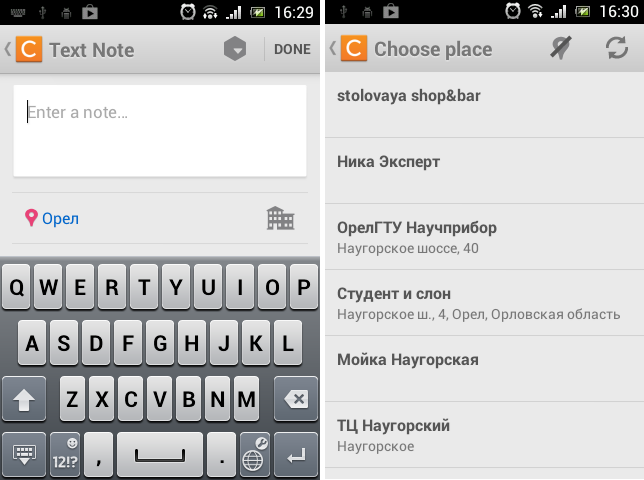The width and height of the screenshot is (644, 480).
Task: Tap Wi-Fi icon in right status bar
Action: point(535,11)
